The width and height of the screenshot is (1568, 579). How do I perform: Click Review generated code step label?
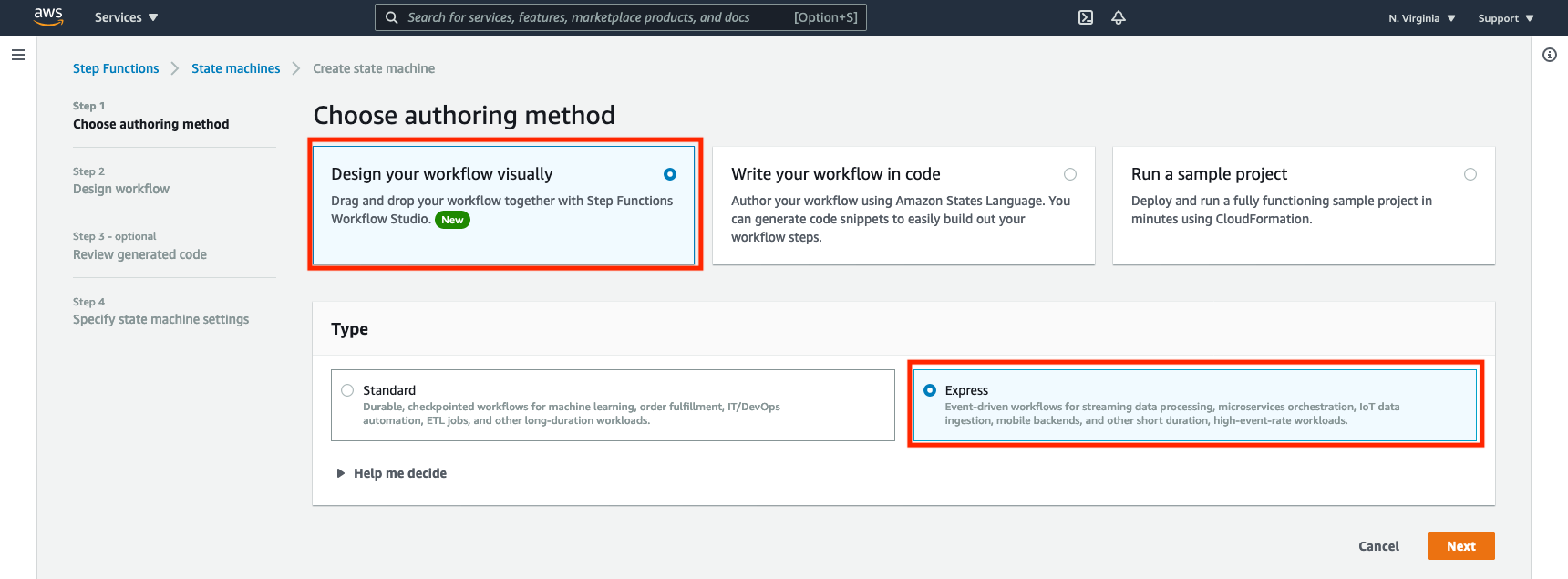(139, 254)
